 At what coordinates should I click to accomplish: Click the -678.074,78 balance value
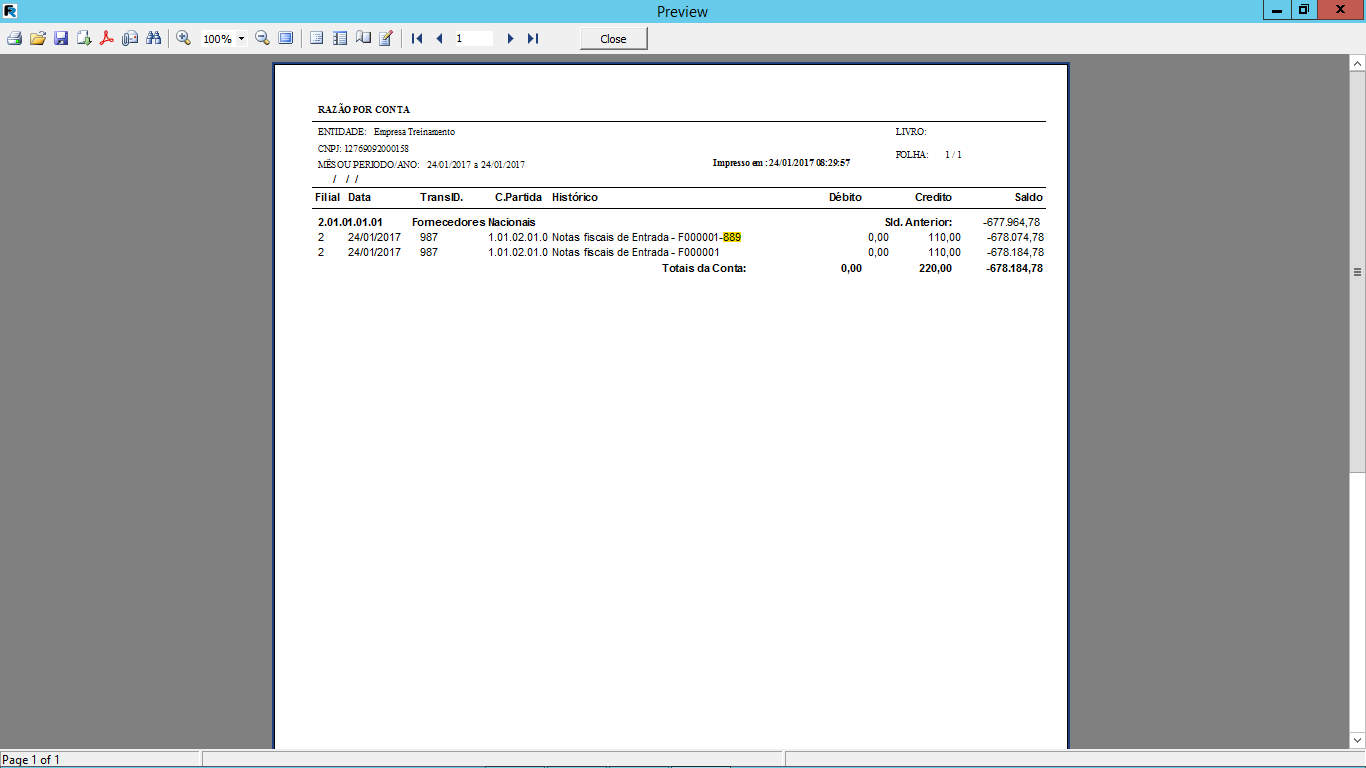click(x=1015, y=237)
